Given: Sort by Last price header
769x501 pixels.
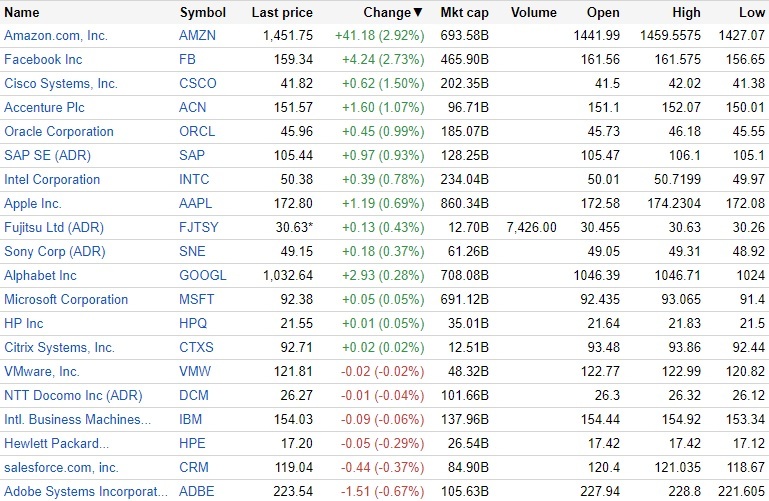Looking at the screenshot, I should point(282,13).
